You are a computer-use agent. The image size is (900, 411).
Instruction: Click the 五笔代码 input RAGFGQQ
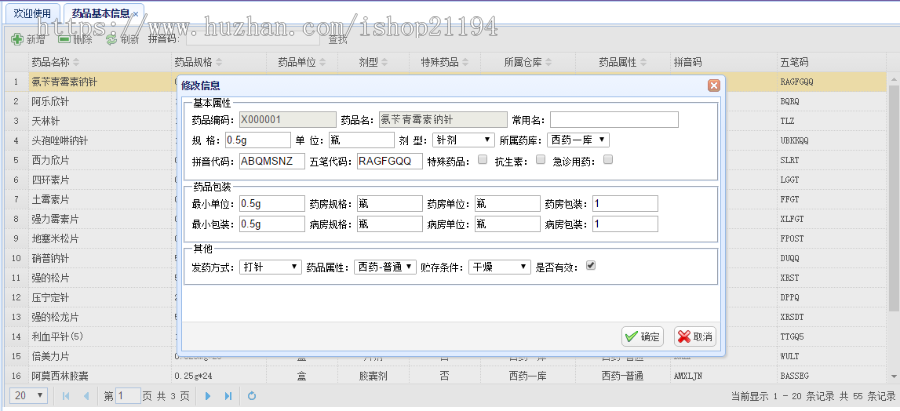tap(390, 161)
